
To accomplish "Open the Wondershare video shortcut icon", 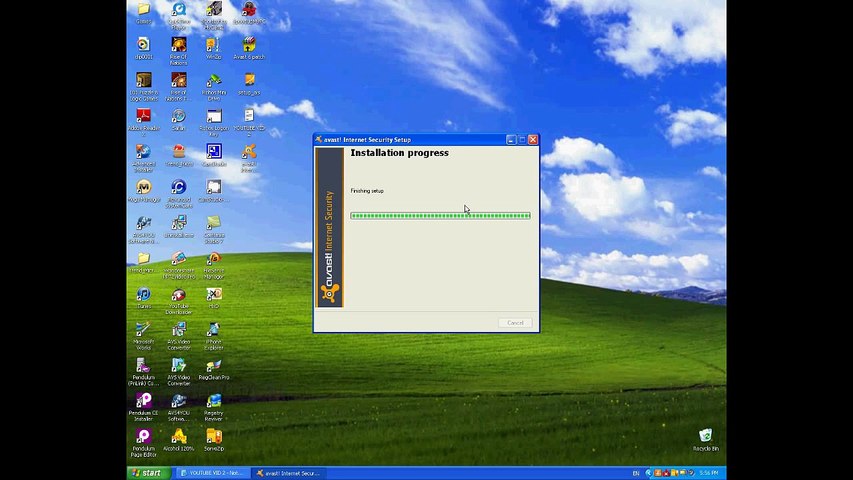I will point(178,264).
